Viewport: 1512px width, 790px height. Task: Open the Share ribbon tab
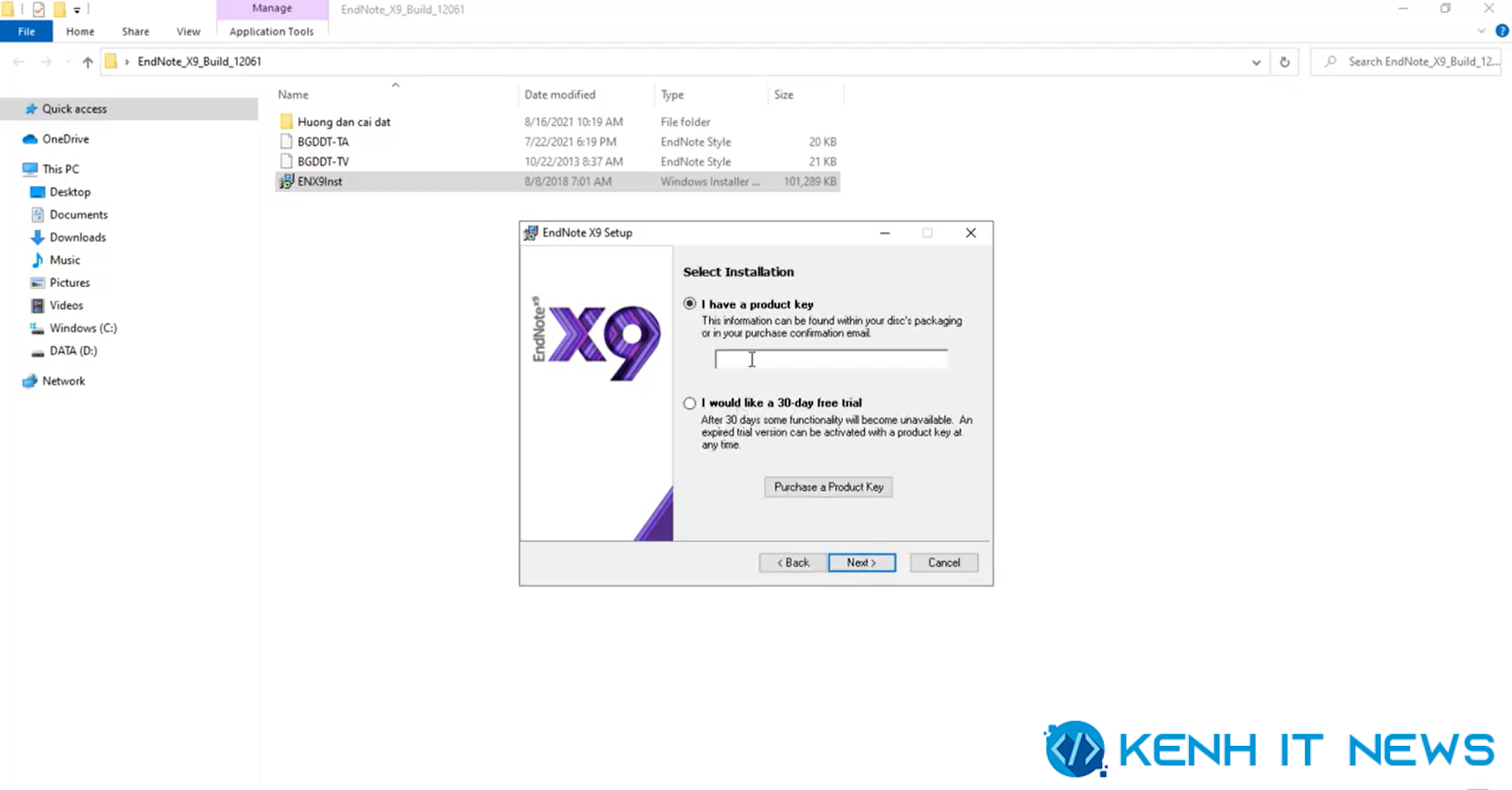(x=136, y=32)
